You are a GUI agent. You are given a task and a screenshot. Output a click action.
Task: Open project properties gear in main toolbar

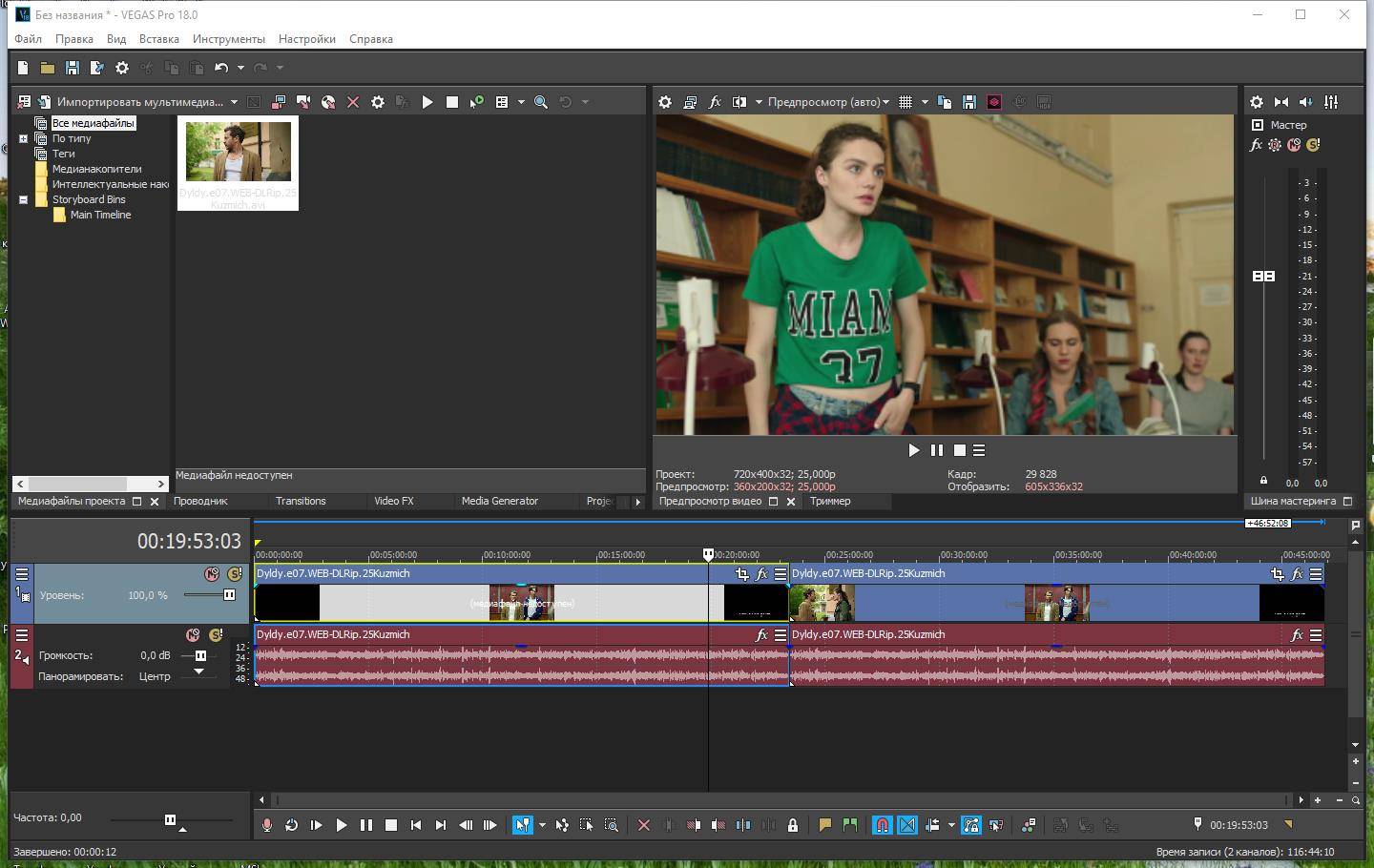point(122,68)
